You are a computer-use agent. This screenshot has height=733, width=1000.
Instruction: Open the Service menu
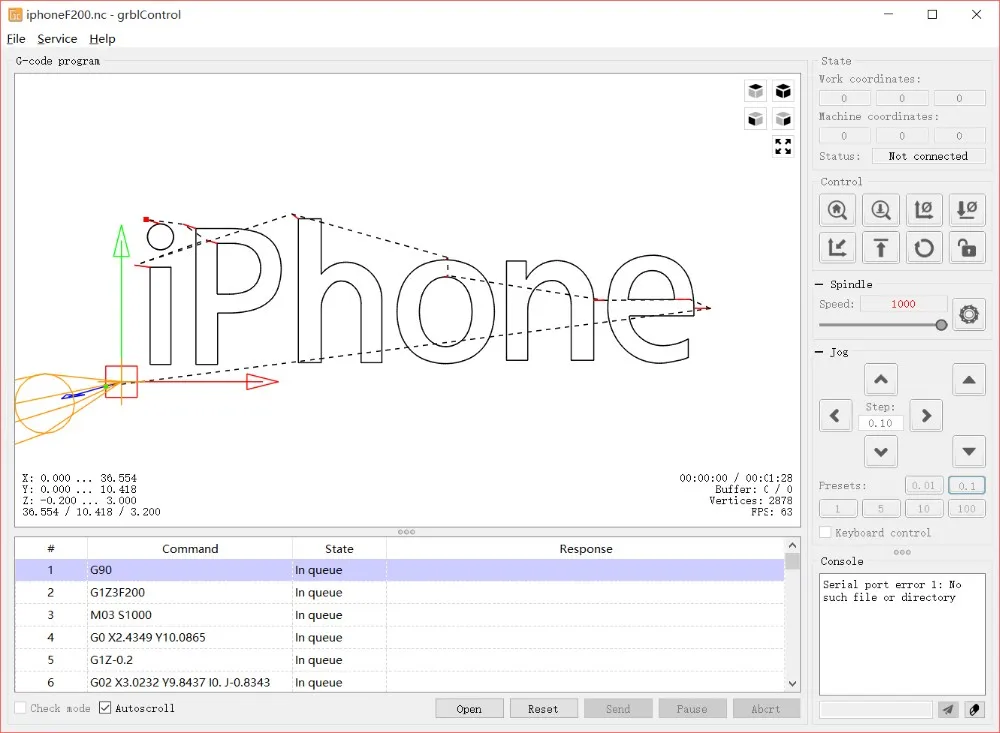tap(57, 39)
